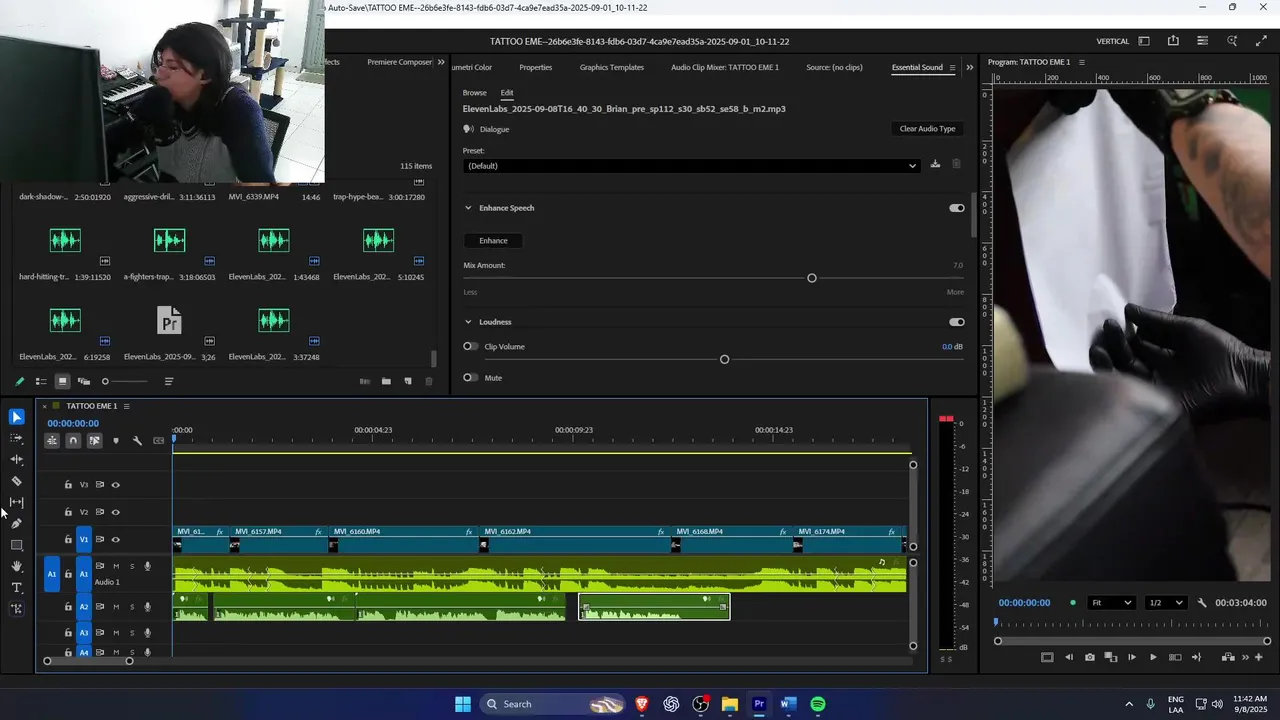Expand hidden tabs next to Essential Sound
This screenshot has height=720, width=1280.
point(969,67)
